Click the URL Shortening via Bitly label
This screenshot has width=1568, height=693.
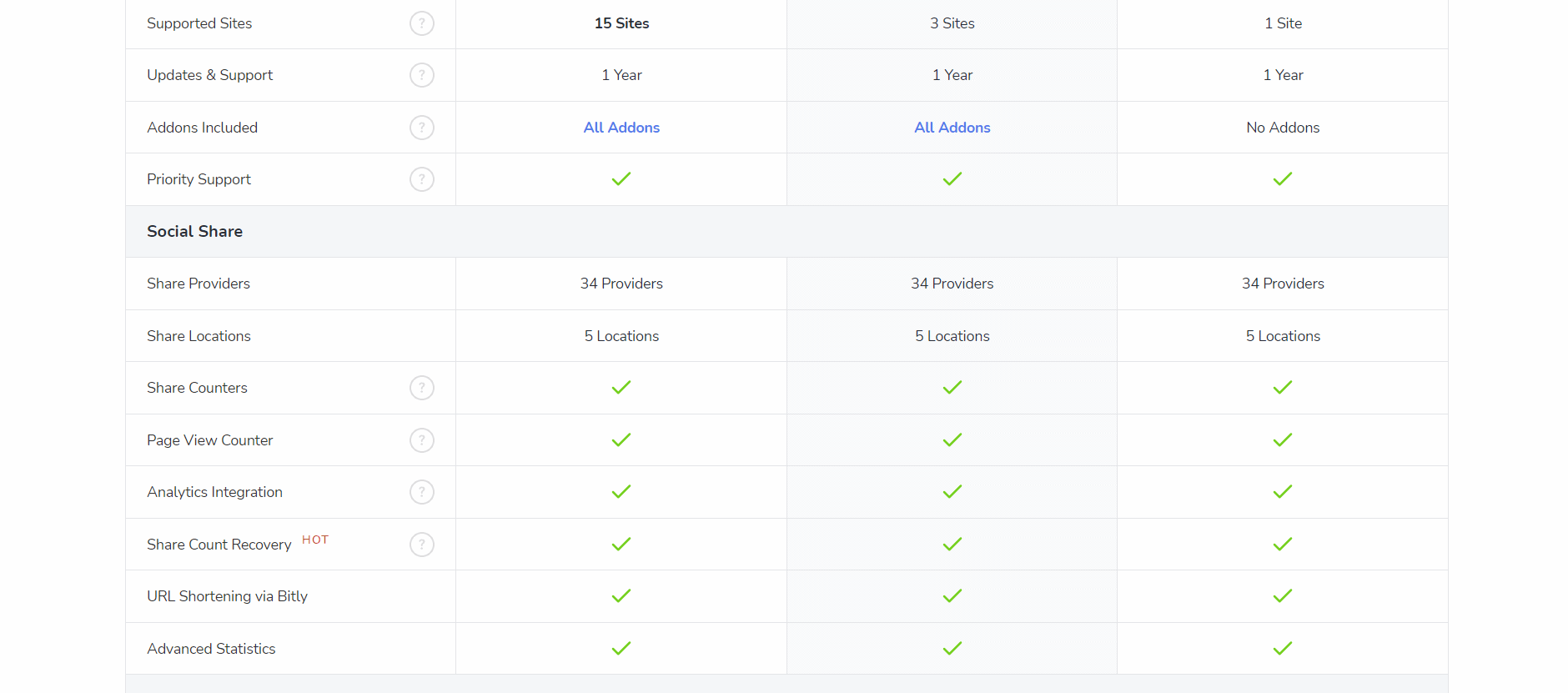[227, 596]
